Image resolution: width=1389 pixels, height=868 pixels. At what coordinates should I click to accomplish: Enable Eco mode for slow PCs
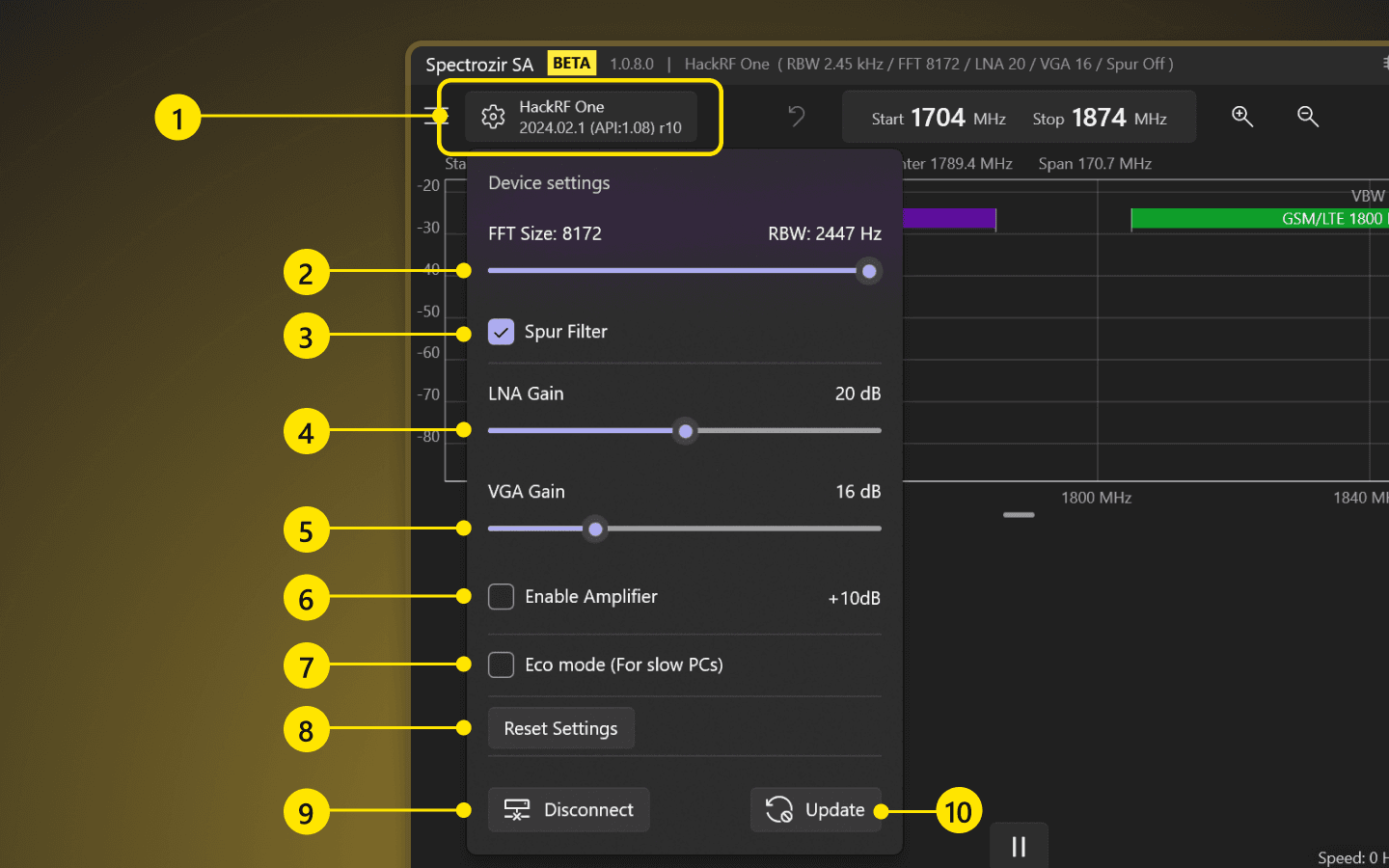[x=501, y=665]
